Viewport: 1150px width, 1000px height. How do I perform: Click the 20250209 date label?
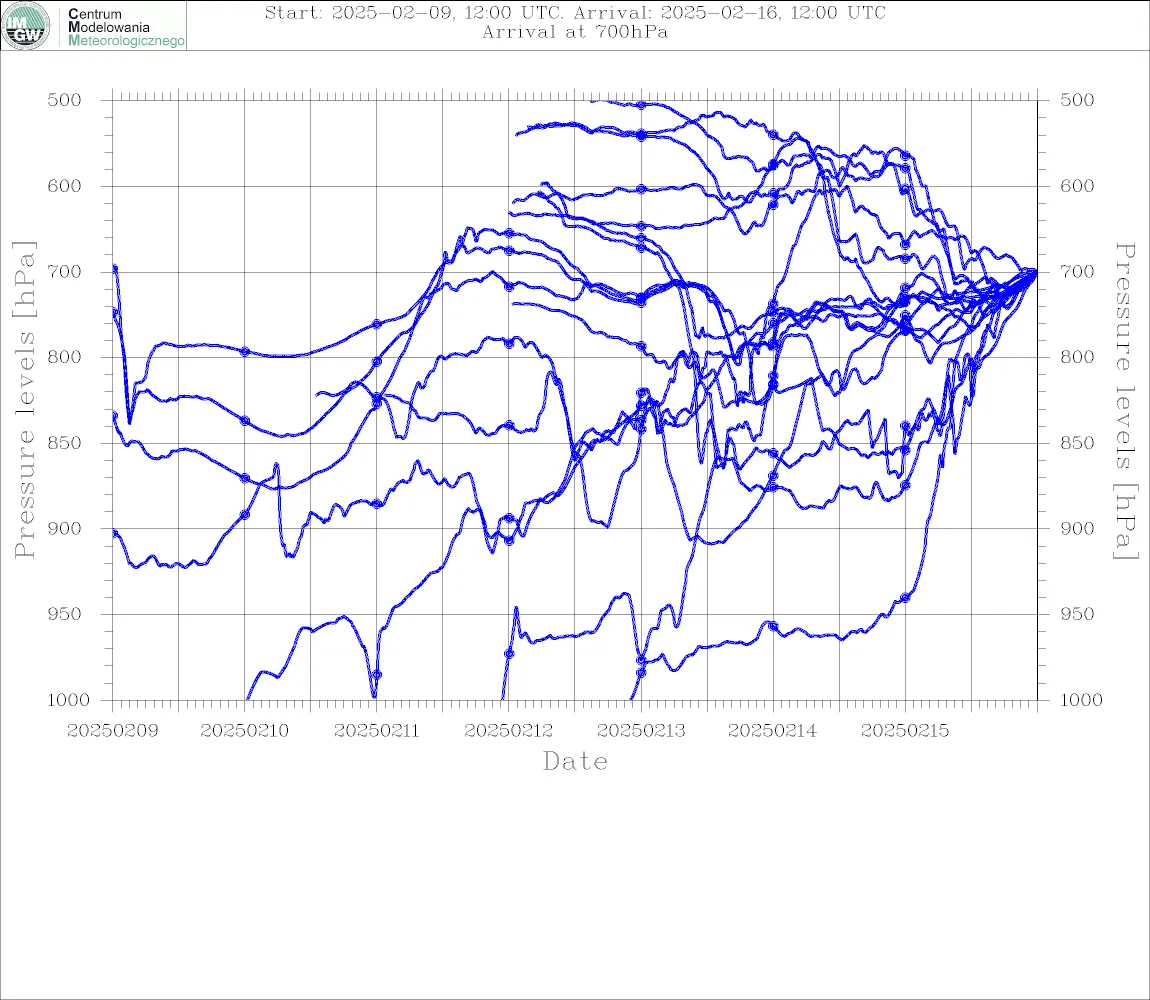(112, 731)
